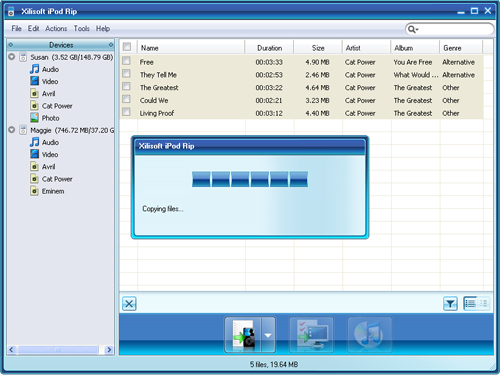Open Susan's Photo library

point(45,118)
